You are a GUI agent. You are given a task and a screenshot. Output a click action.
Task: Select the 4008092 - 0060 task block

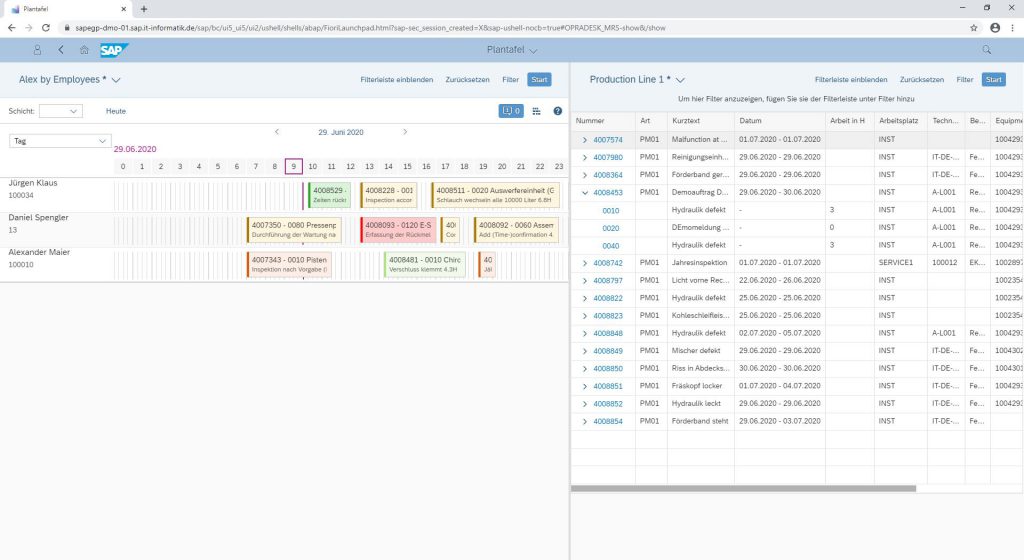516,230
